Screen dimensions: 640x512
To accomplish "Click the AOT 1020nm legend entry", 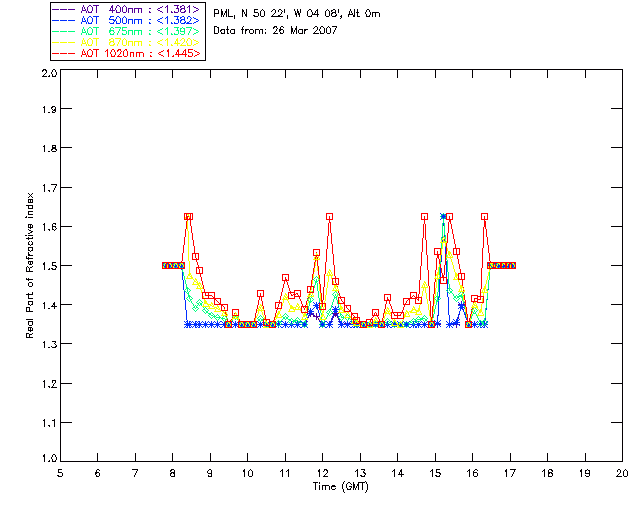I will tap(127, 53).
